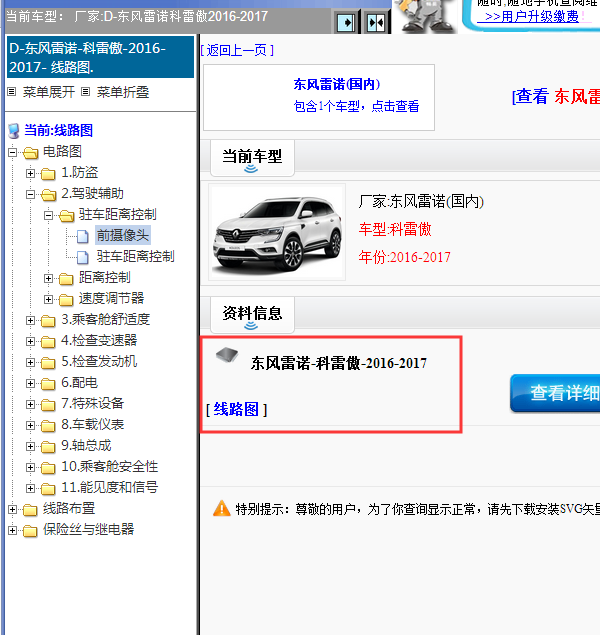Viewport: 600px width, 635px height.
Task: Click 菜单折叠 to collapse all menus
Action: coord(123,92)
